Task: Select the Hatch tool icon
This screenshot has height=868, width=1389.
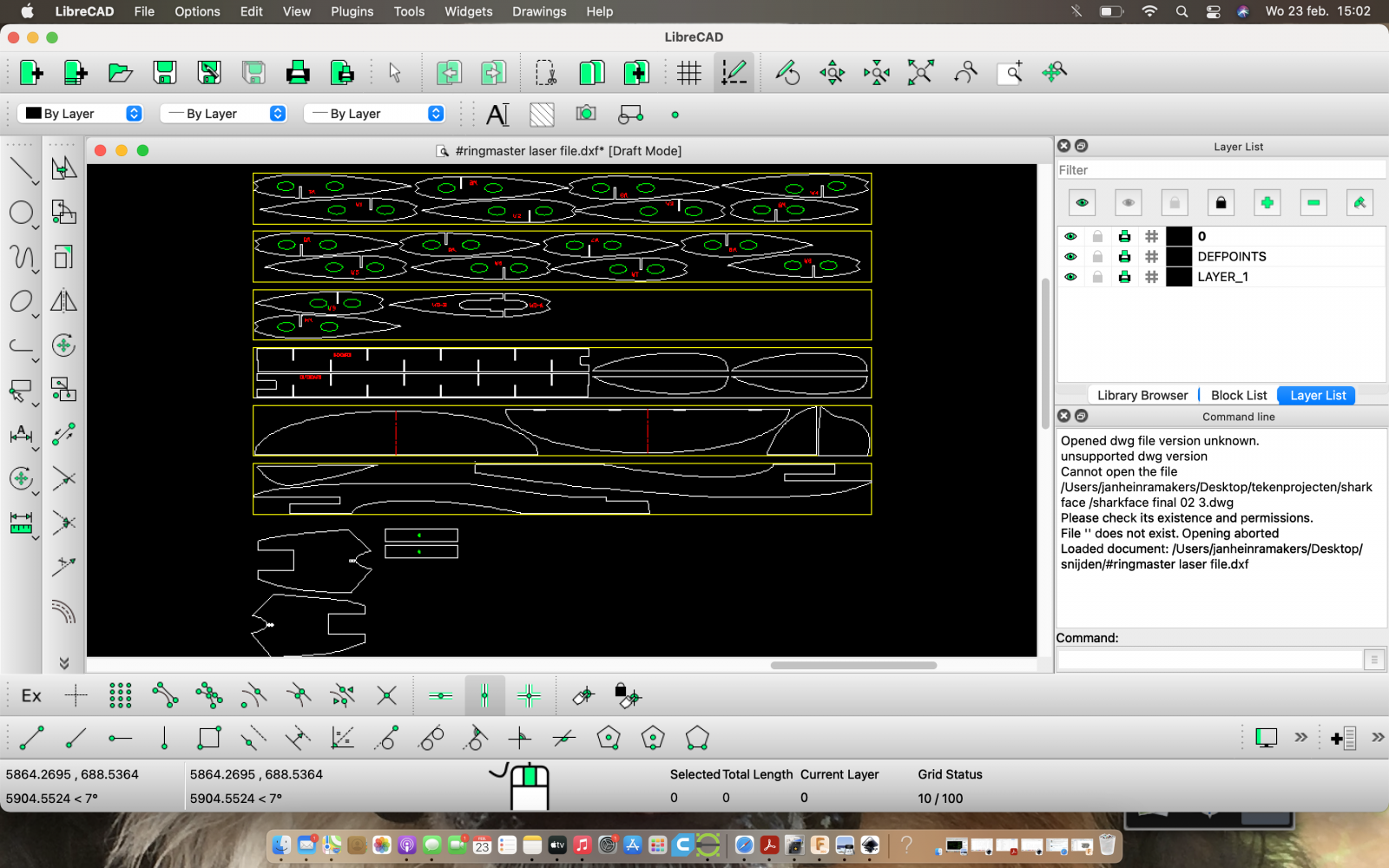Action: [x=542, y=115]
